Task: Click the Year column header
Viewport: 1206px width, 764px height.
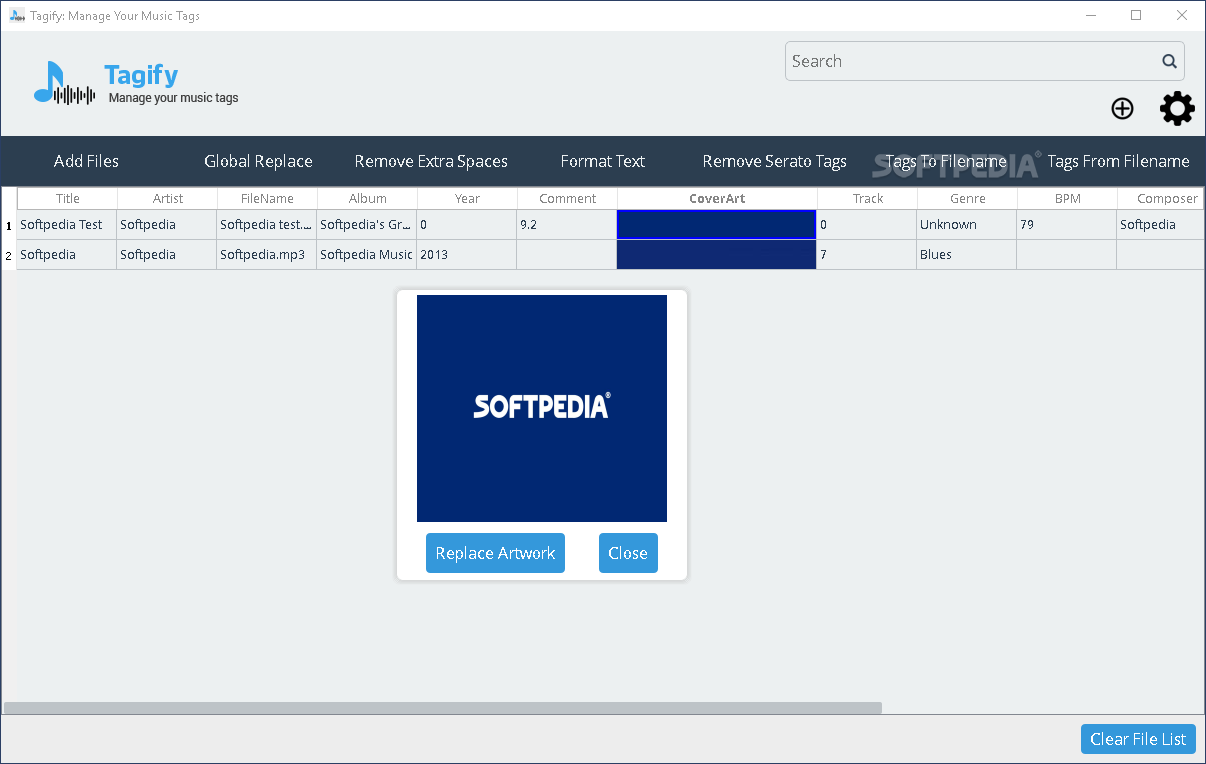Action: (x=468, y=199)
